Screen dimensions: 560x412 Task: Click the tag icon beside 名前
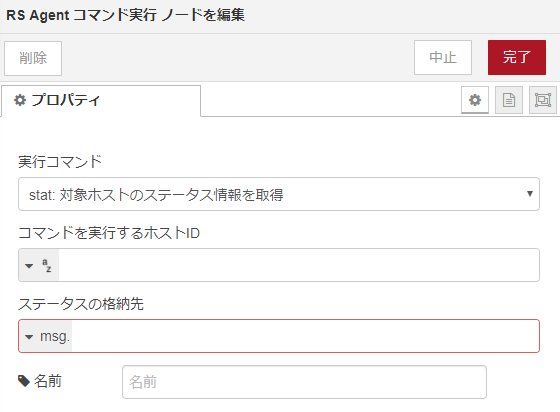tap(24, 381)
